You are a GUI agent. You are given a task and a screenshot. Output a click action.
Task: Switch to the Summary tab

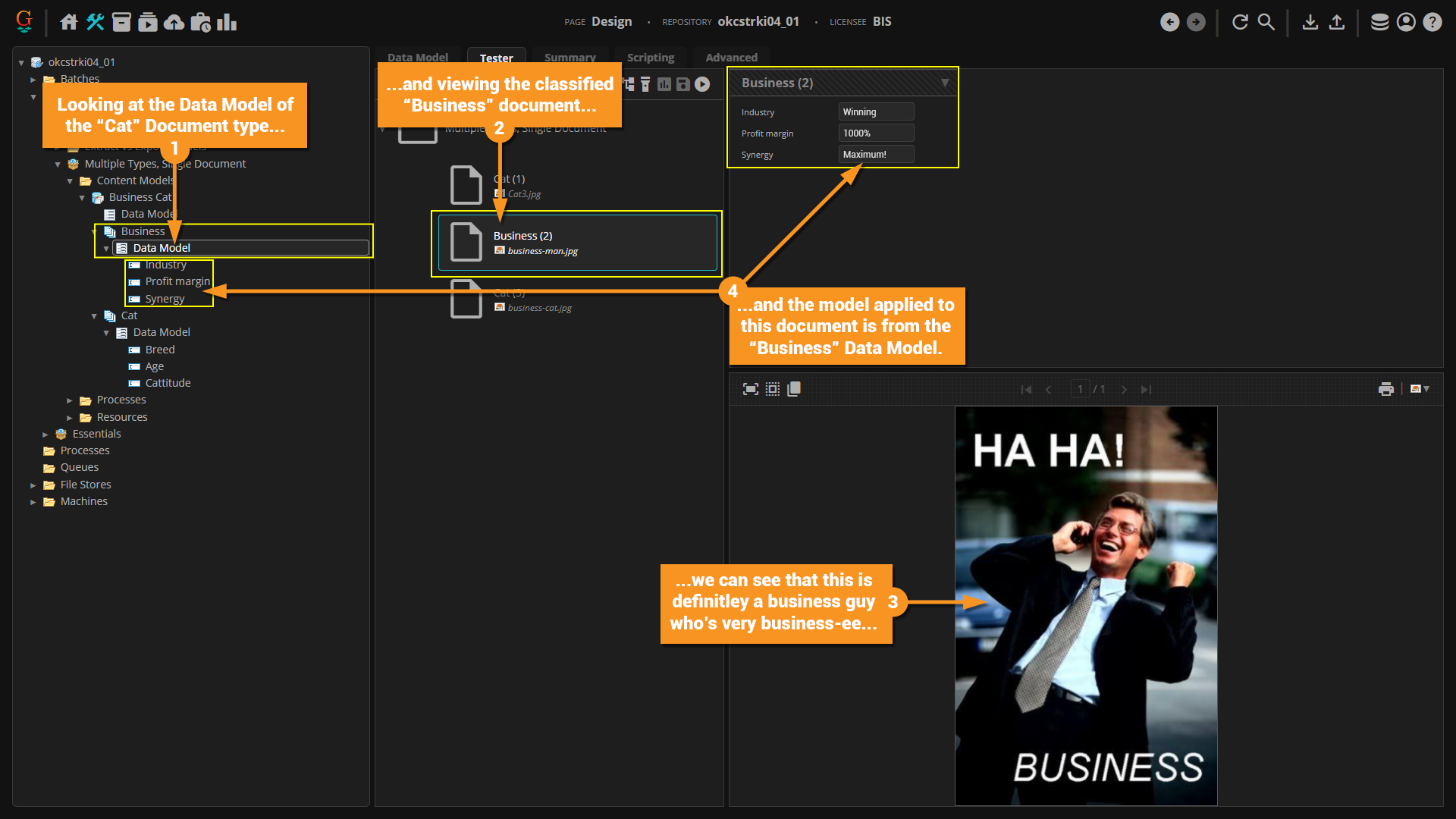click(570, 58)
